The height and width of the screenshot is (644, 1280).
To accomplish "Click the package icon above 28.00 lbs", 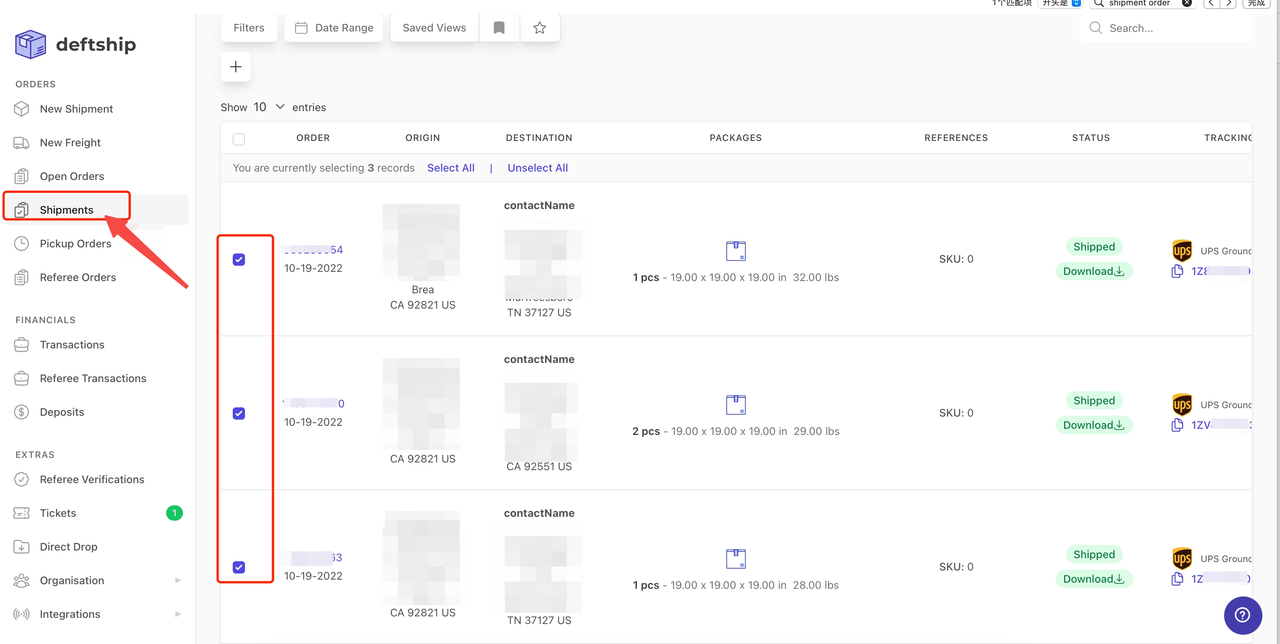I will (736, 559).
